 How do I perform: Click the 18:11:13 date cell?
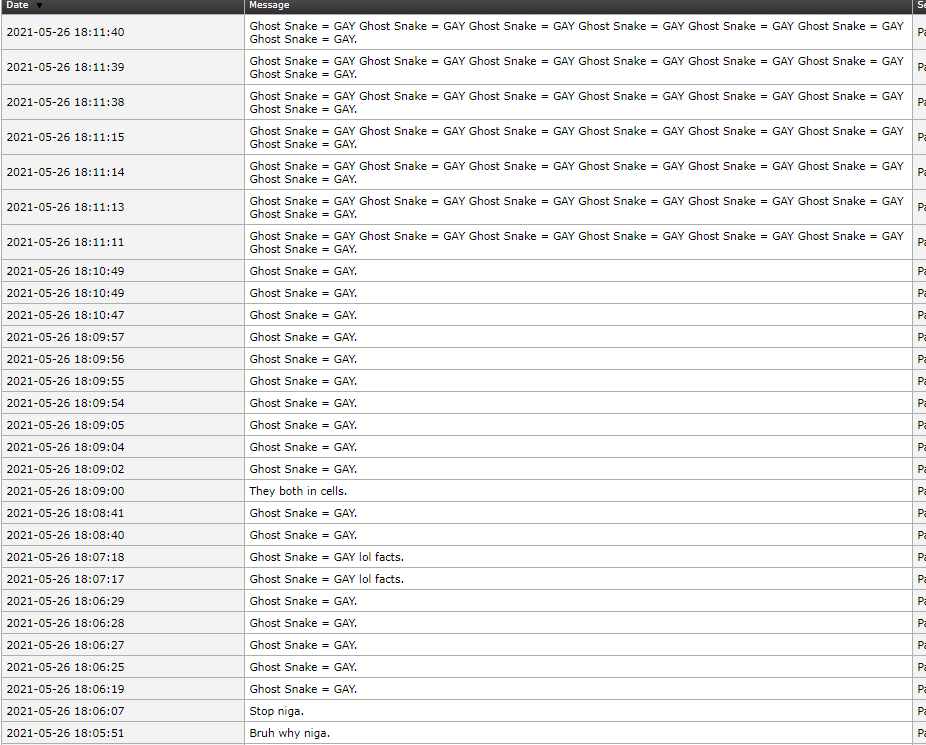pyautogui.click(x=66, y=207)
